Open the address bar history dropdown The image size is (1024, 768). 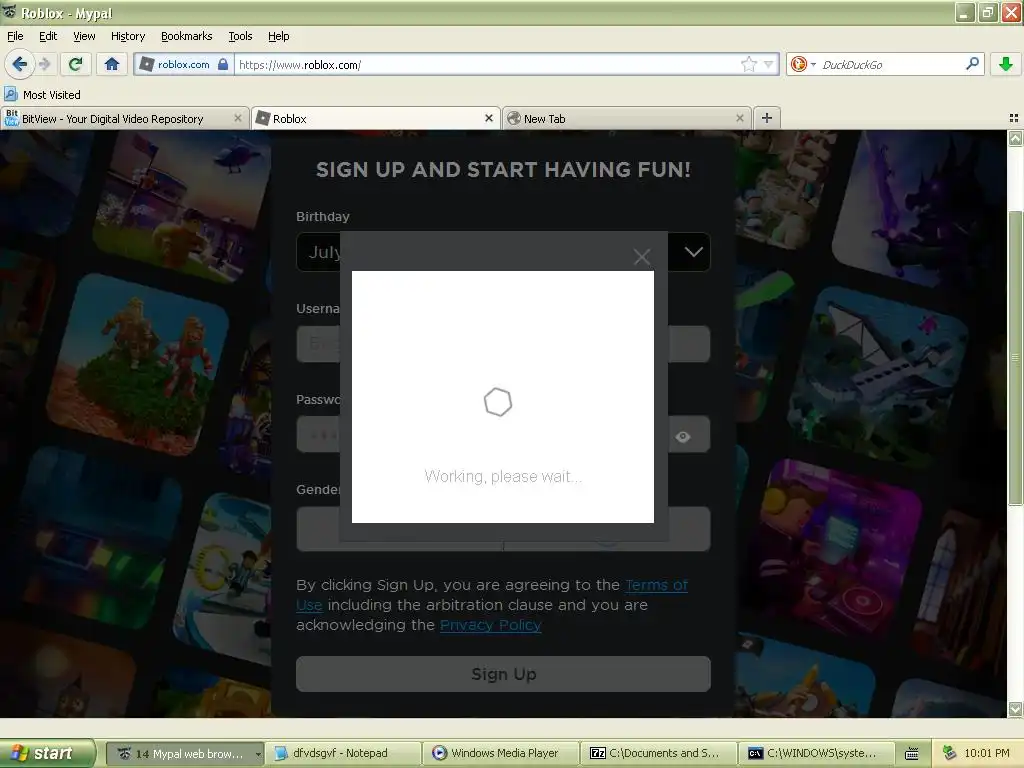(769, 64)
